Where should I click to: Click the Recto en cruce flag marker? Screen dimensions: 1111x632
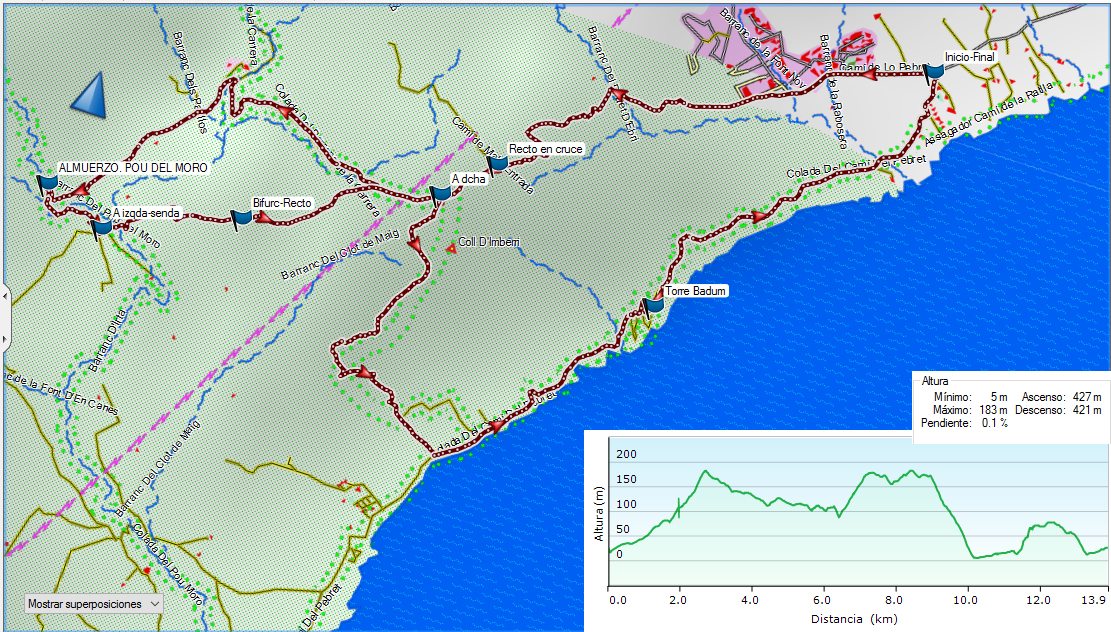[497, 164]
